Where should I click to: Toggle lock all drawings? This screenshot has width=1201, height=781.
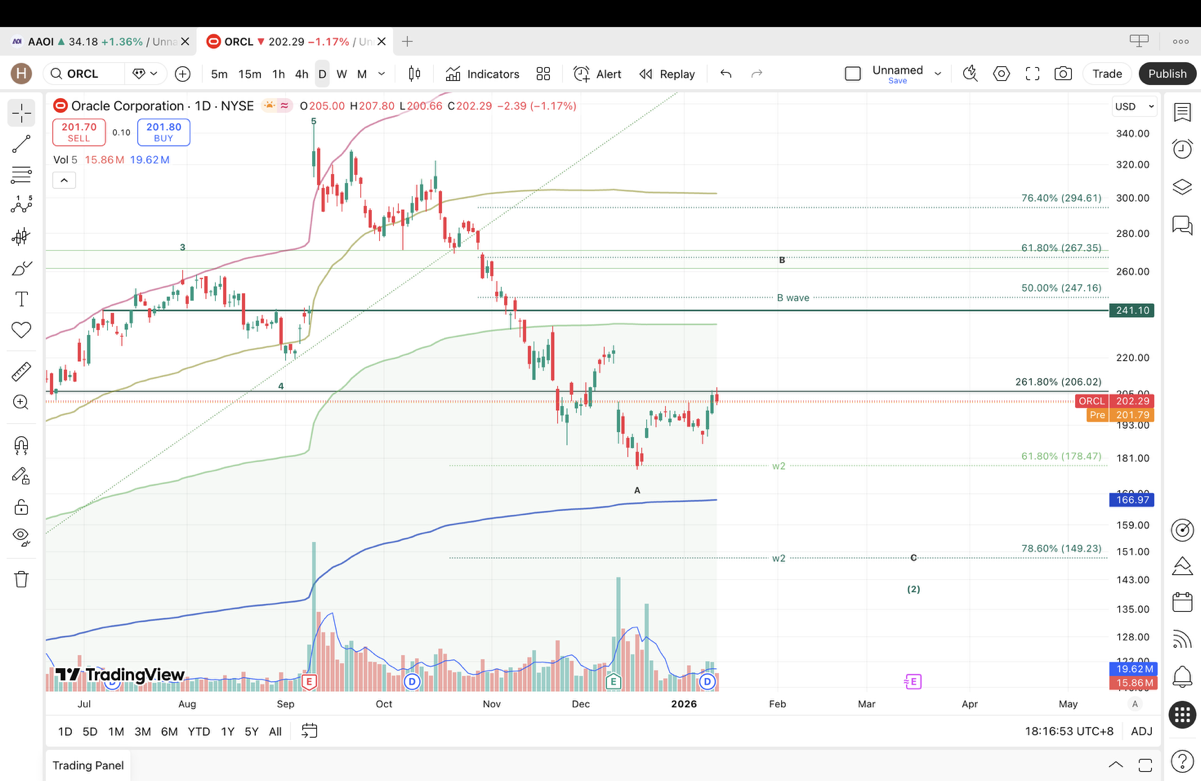21,507
